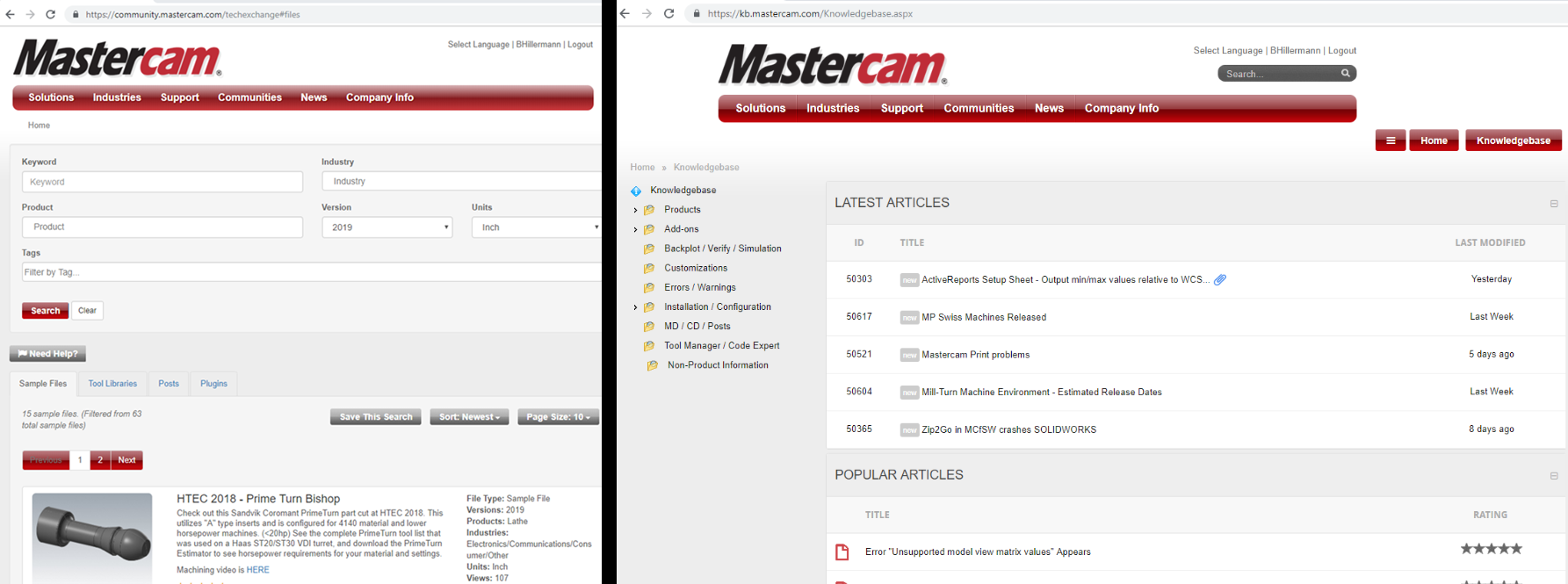This screenshot has height=584, width=1568.
Task: Click Select Language in the Tech Exchange window
Action: 479,45
